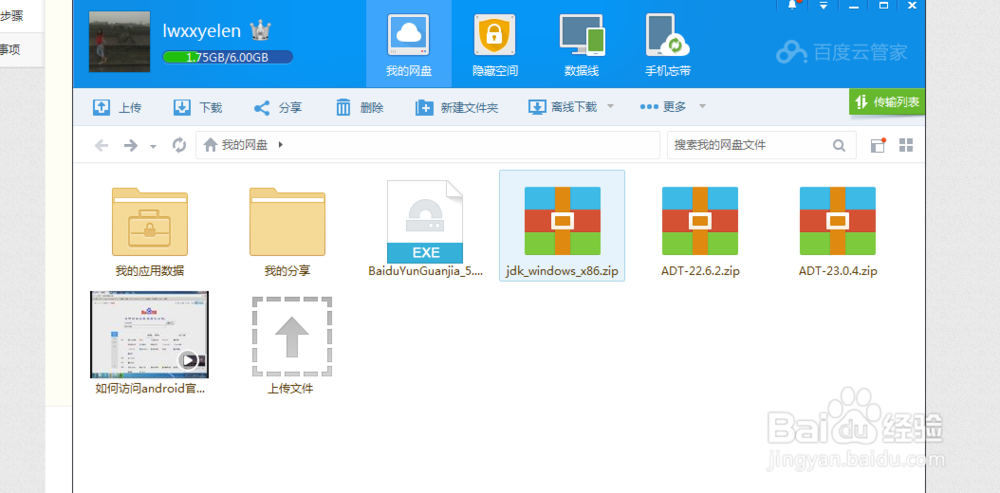Click the 分享 share button
The image size is (1000, 493).
(278, 107)
